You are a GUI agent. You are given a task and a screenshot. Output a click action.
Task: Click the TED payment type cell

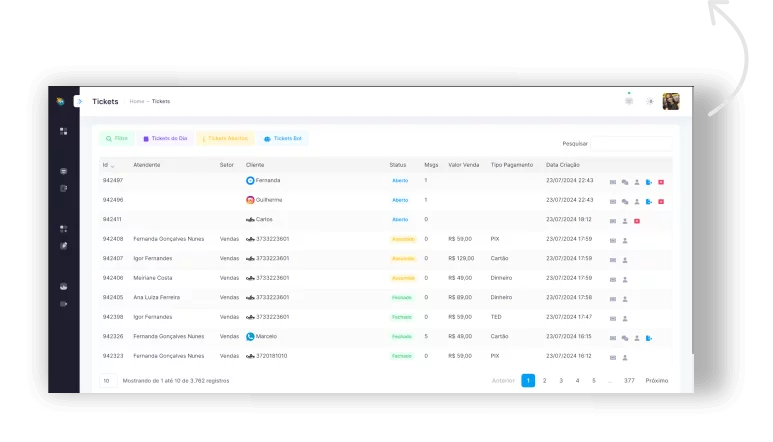496,317
